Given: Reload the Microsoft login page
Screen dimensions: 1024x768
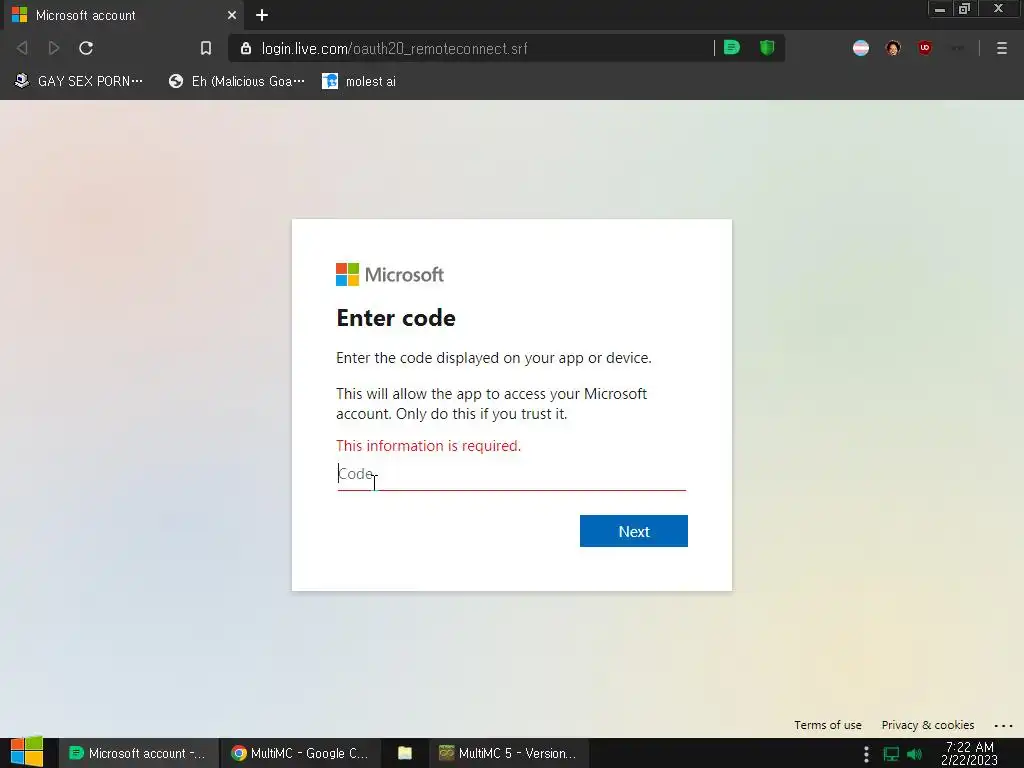Looking at the screenshot, I should pos(86,48).
